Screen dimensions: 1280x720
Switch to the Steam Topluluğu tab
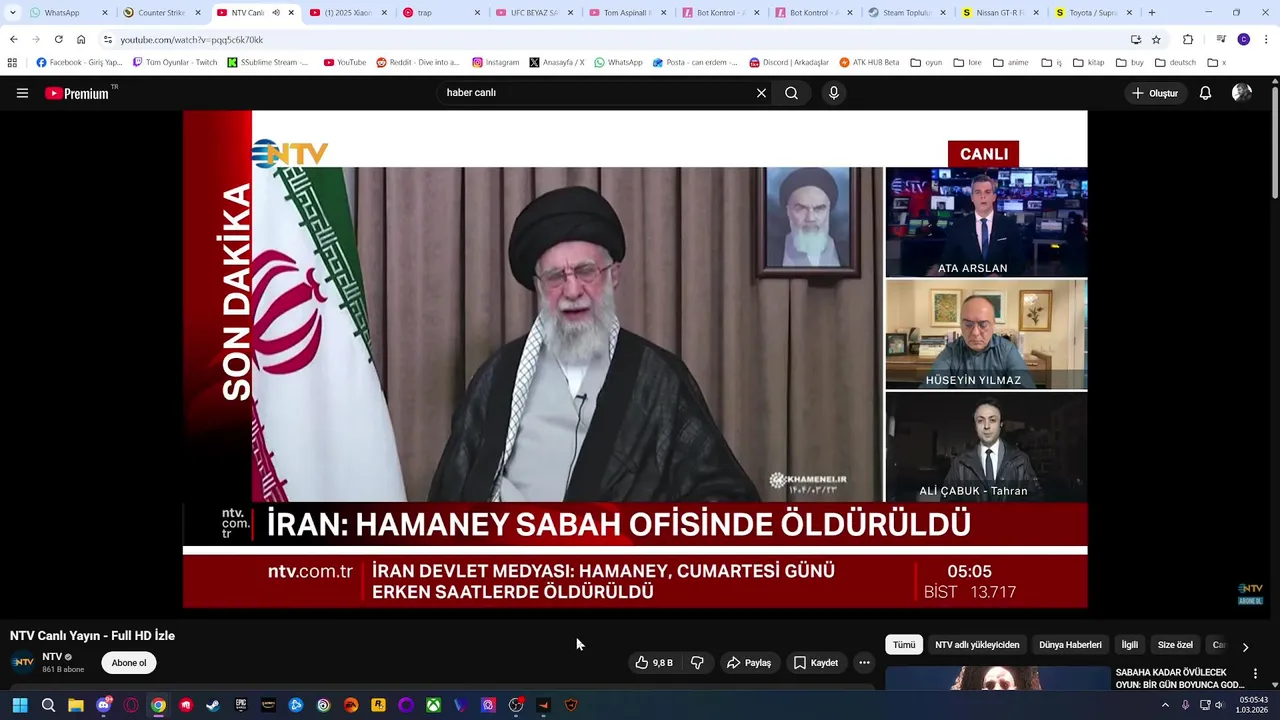tap(908, 13)
